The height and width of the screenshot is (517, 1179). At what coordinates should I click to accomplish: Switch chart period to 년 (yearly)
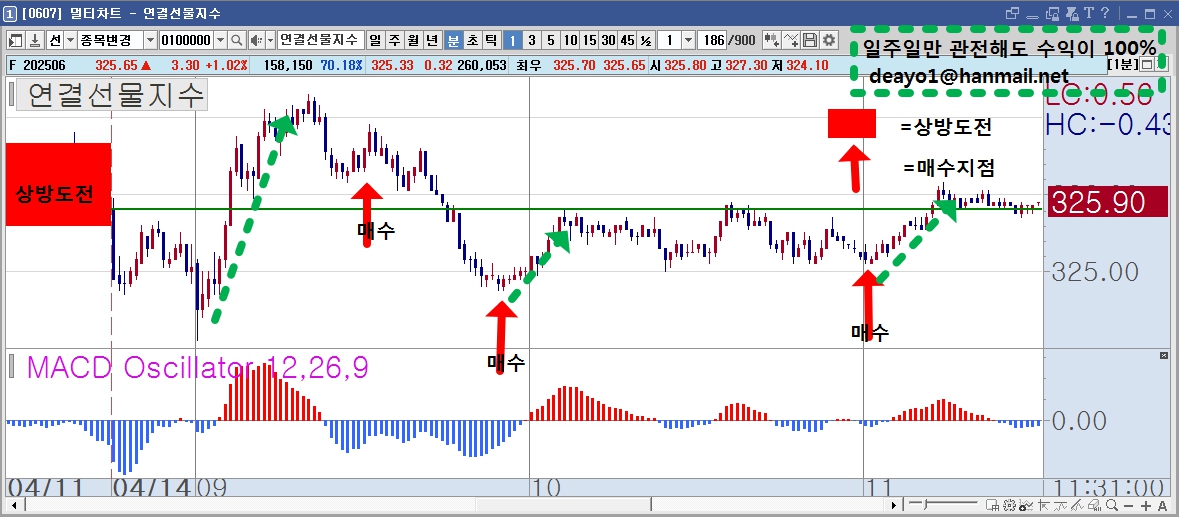click(x=432, y=40)
